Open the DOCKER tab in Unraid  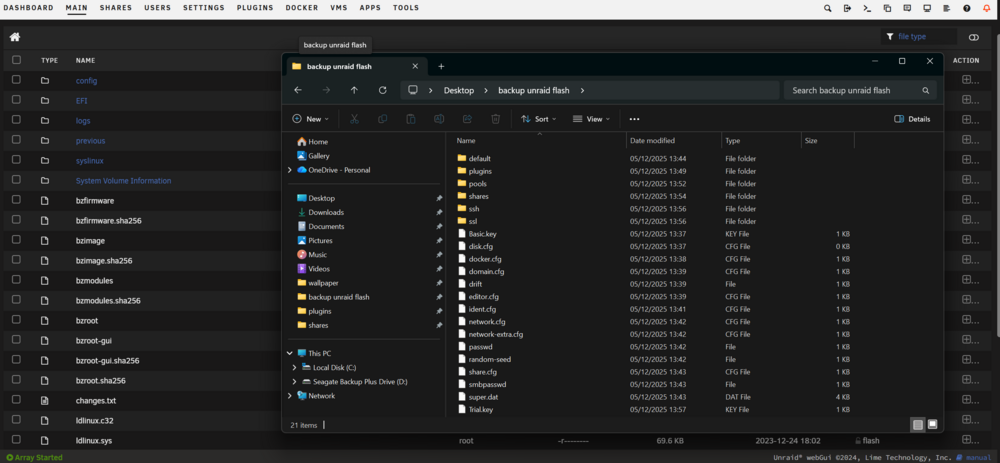click(x=302, y=8)
